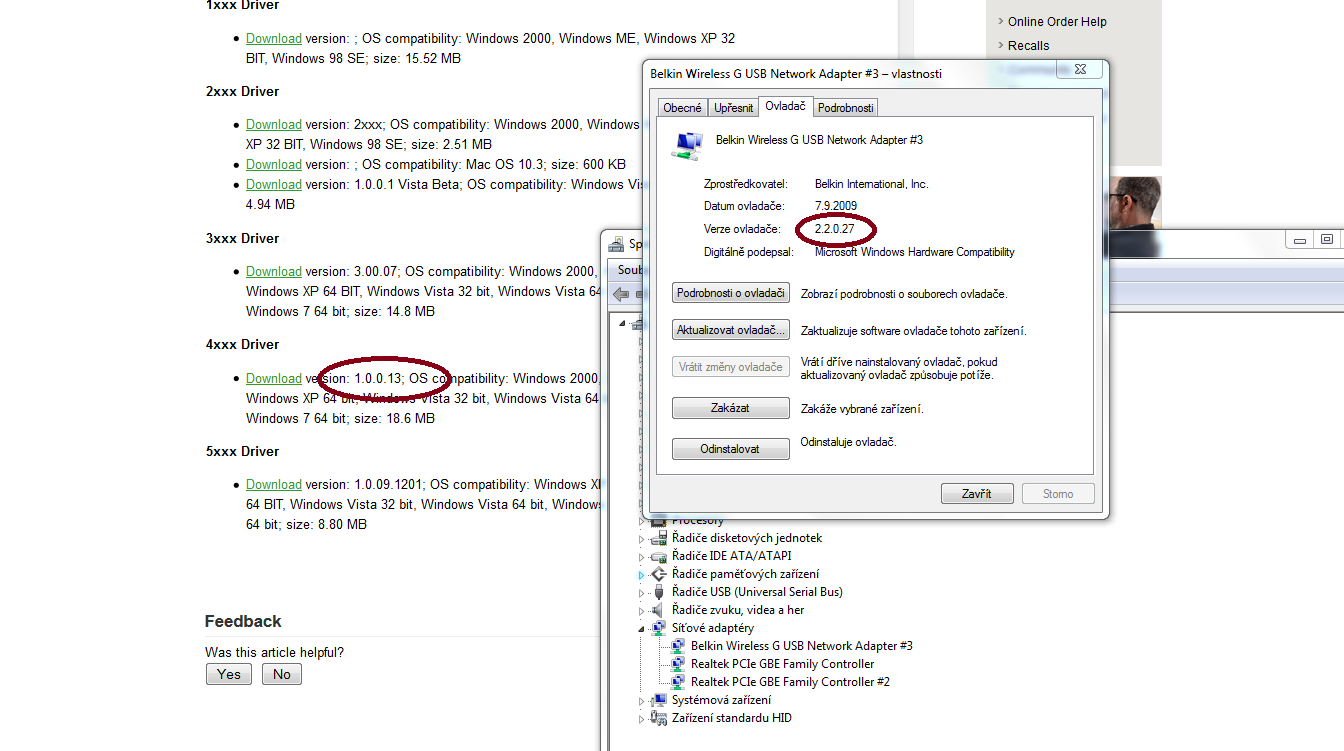The width and height of the screenshot is (1344, 751).
Task: Click Aktualizovat ovladač... button
Action: click(731, 330)
